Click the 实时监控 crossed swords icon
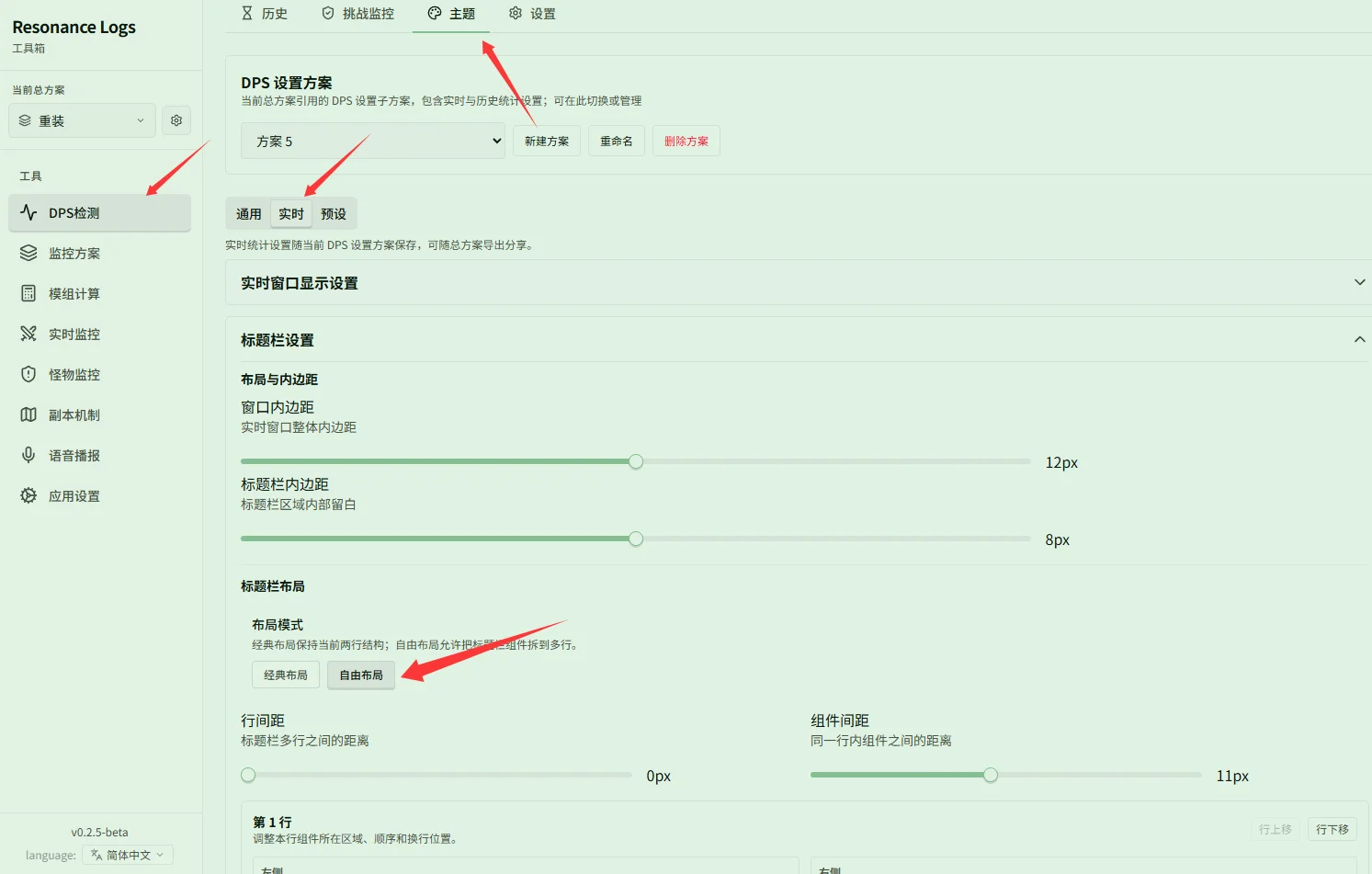Screen dimensions: 1372x874 tap(28, 334)
